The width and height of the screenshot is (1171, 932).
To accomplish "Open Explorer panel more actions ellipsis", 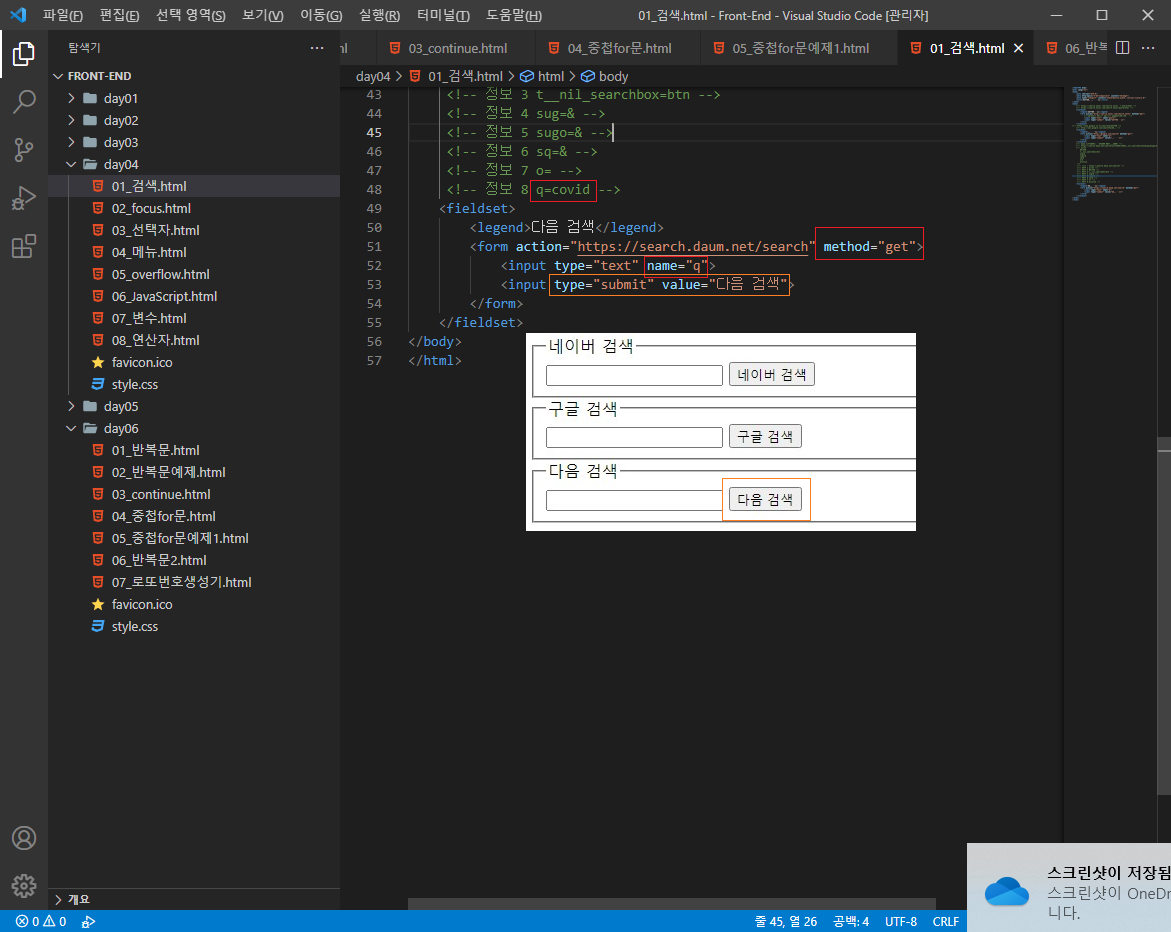I will pyautogui.click(x=317, y=48).
